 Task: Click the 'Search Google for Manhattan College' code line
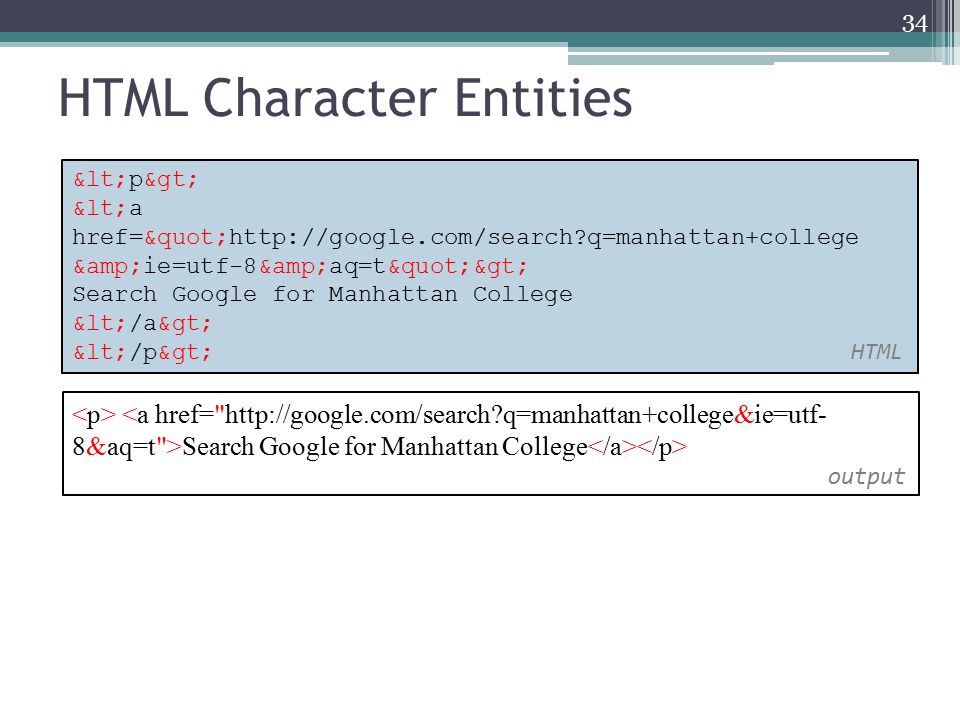pyautogui.click(x=323, y=294)
